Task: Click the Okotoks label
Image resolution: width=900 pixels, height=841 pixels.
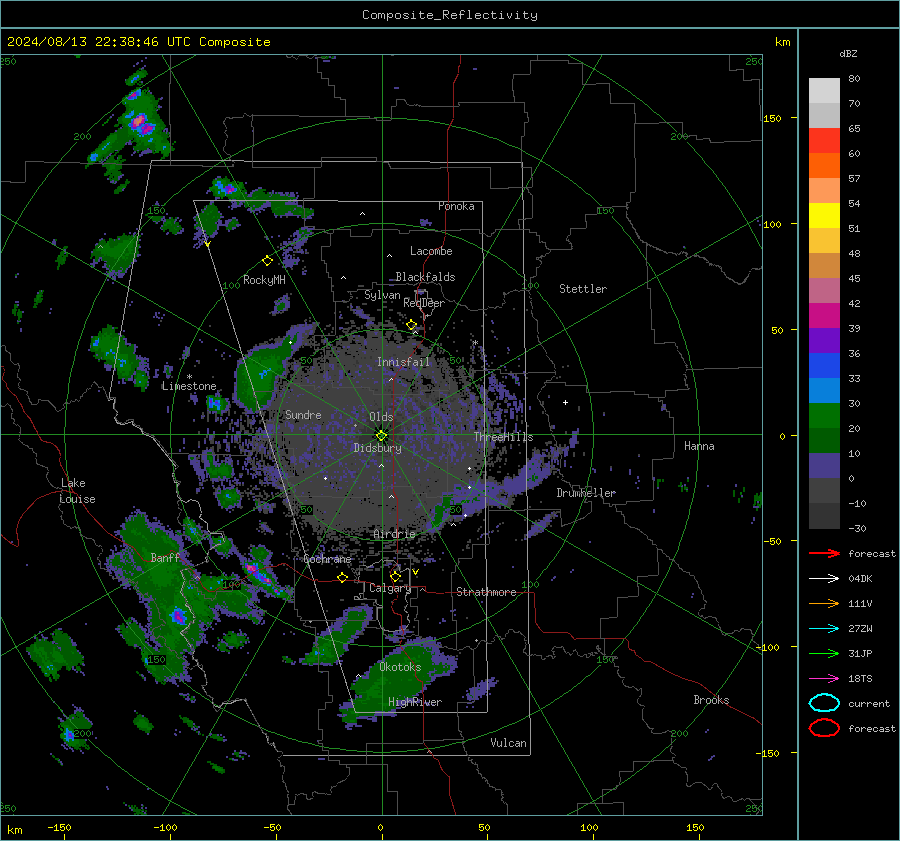Action: (x=400, y=667)
